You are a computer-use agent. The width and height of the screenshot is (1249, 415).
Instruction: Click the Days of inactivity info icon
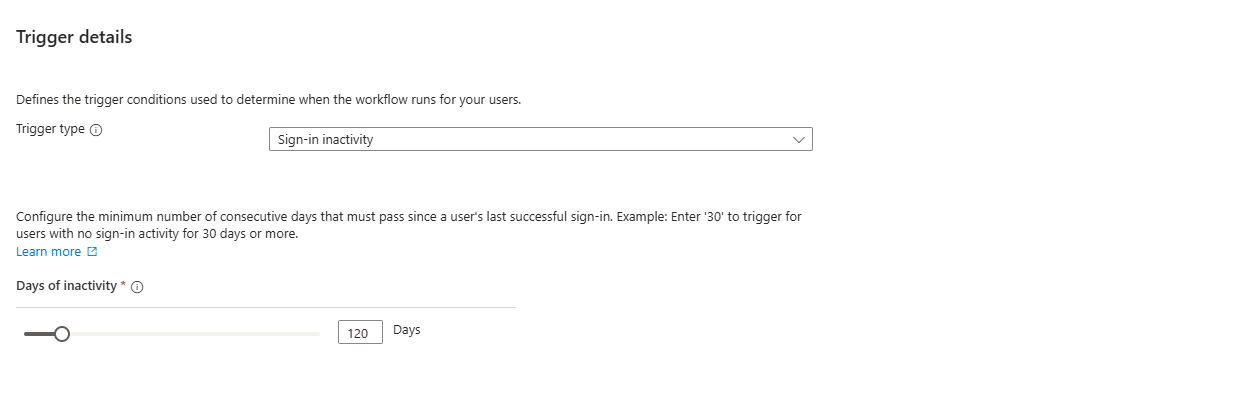coord(138,287)
